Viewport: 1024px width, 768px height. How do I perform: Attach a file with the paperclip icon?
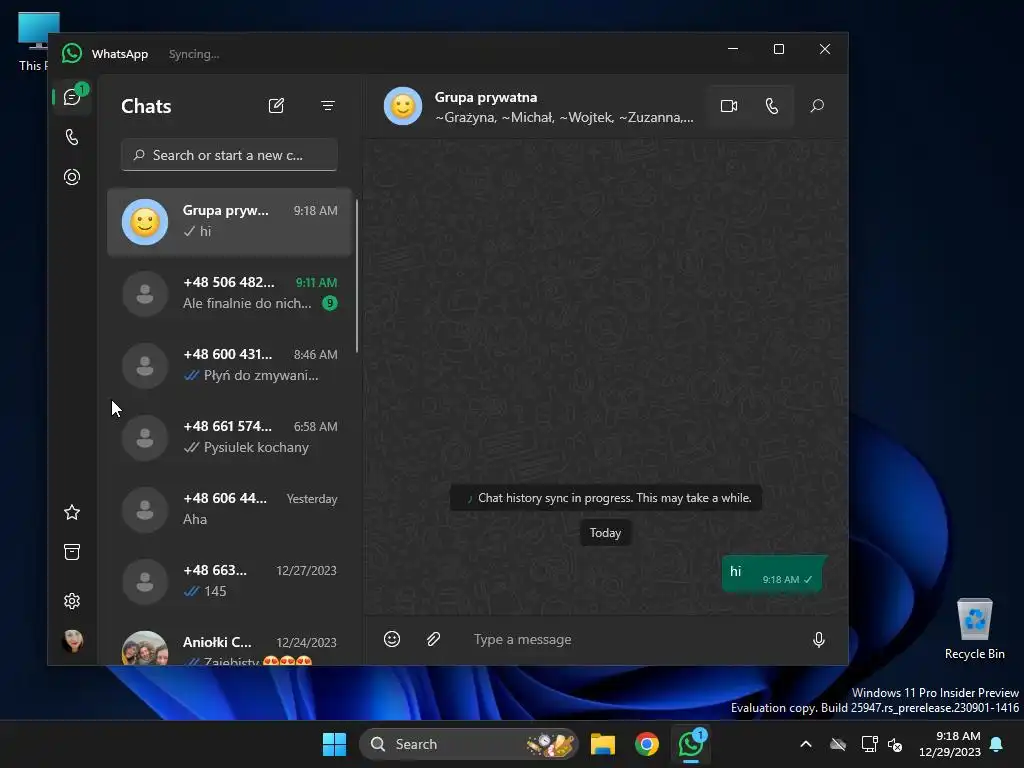pyautogui.click(x=434, y=639)
